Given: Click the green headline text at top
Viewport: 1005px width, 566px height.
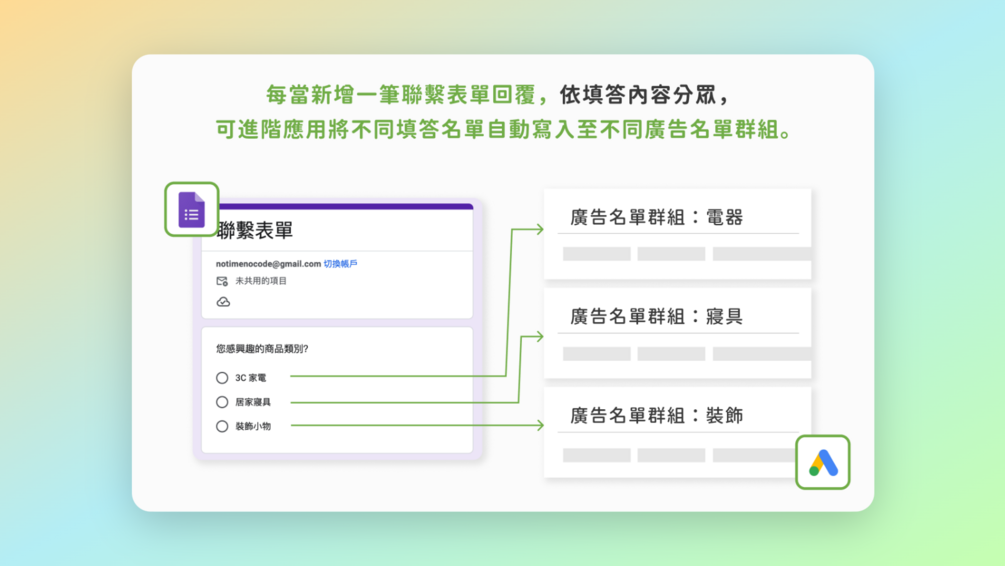Looking at the screenshot, I should 502,112.
